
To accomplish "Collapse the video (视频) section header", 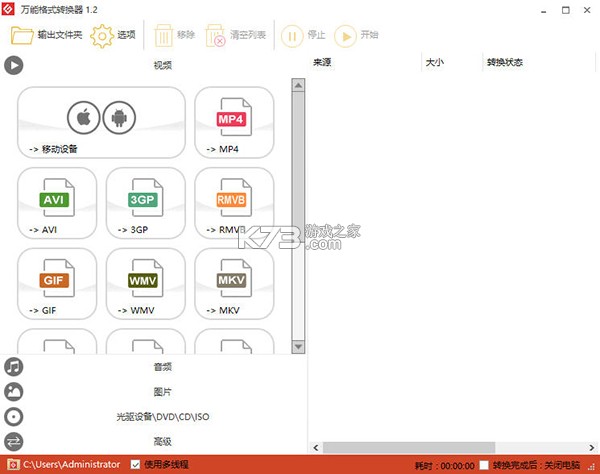I will pos(153,65).
